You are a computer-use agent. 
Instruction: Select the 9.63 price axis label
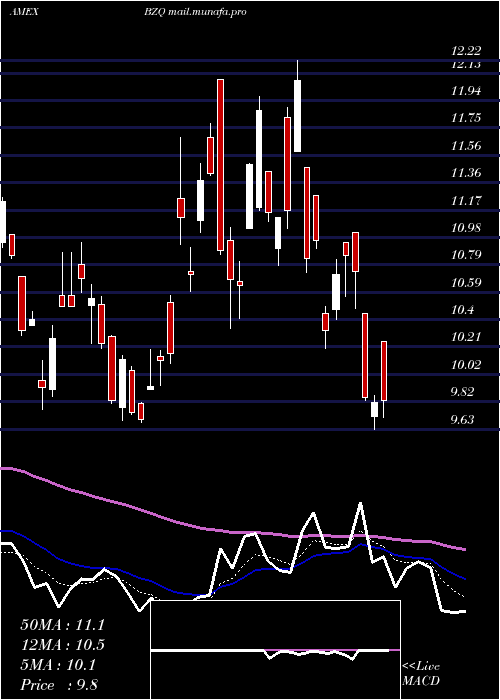[462, 420]
